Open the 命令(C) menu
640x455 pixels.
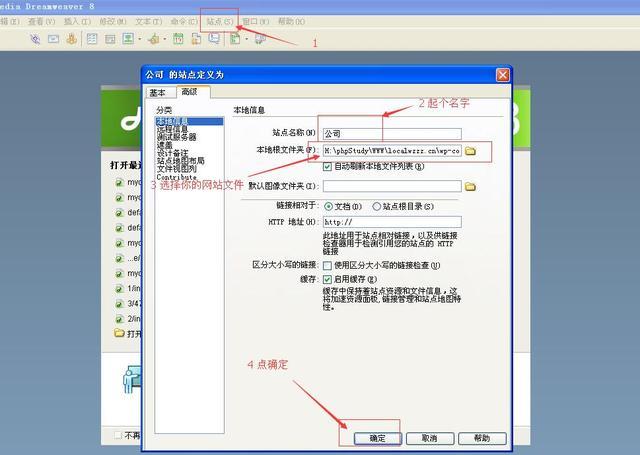pos(184,21)
